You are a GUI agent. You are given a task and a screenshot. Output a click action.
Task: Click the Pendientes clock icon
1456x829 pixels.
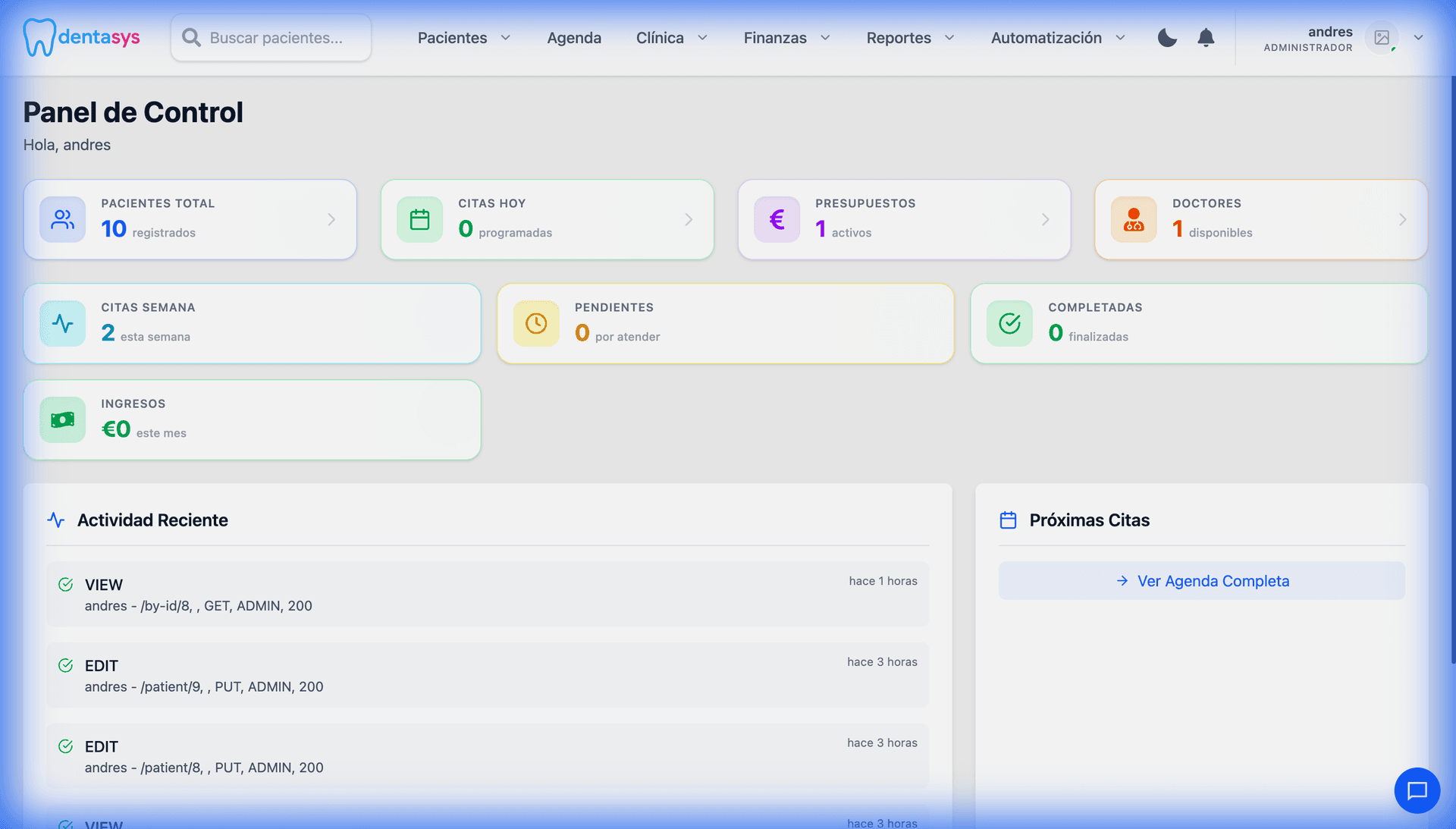(x=536, y=324)
